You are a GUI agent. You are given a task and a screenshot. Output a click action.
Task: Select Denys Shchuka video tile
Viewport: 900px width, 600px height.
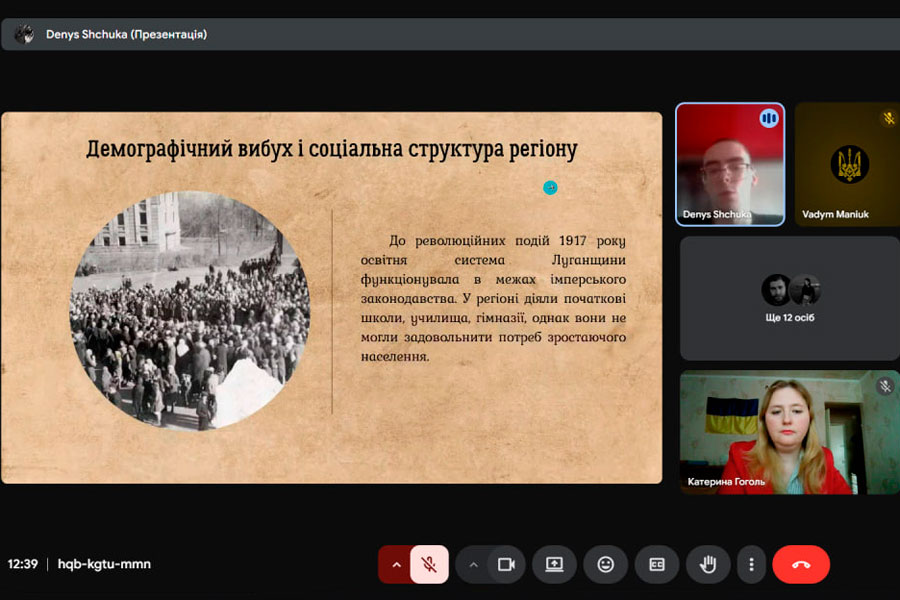click(730, 164)
